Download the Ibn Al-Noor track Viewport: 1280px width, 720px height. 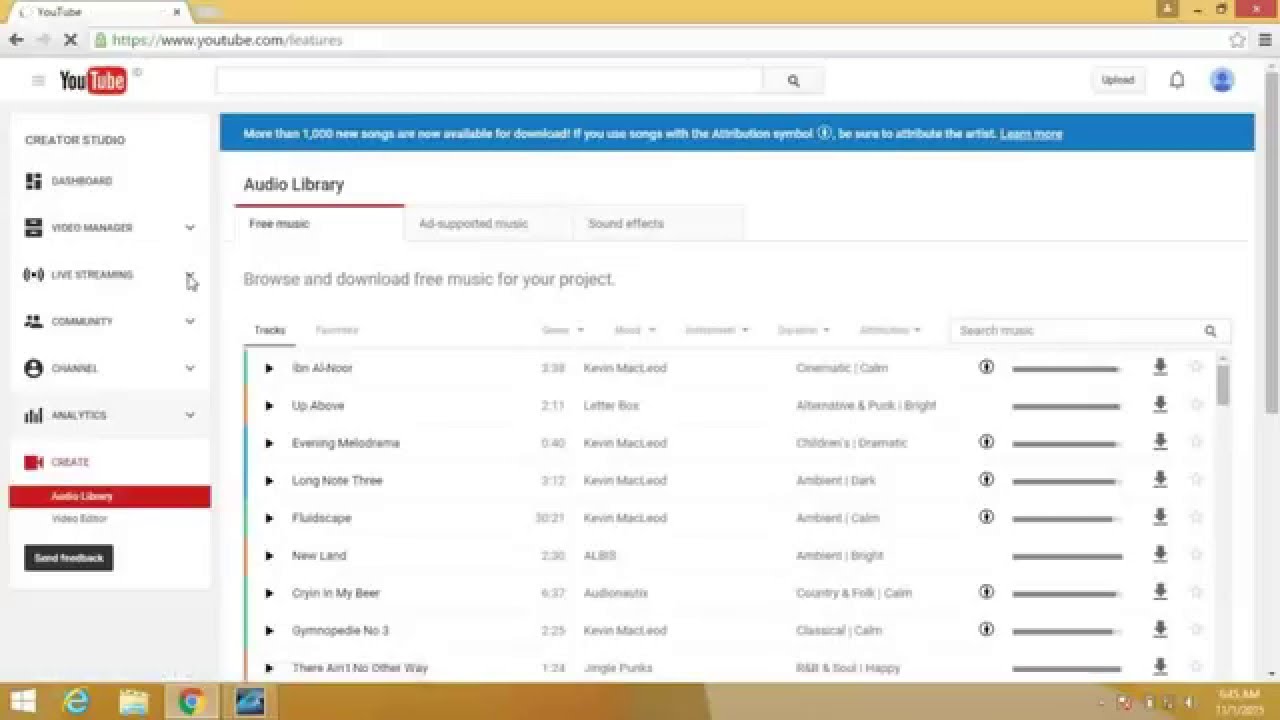[1160, 367]
